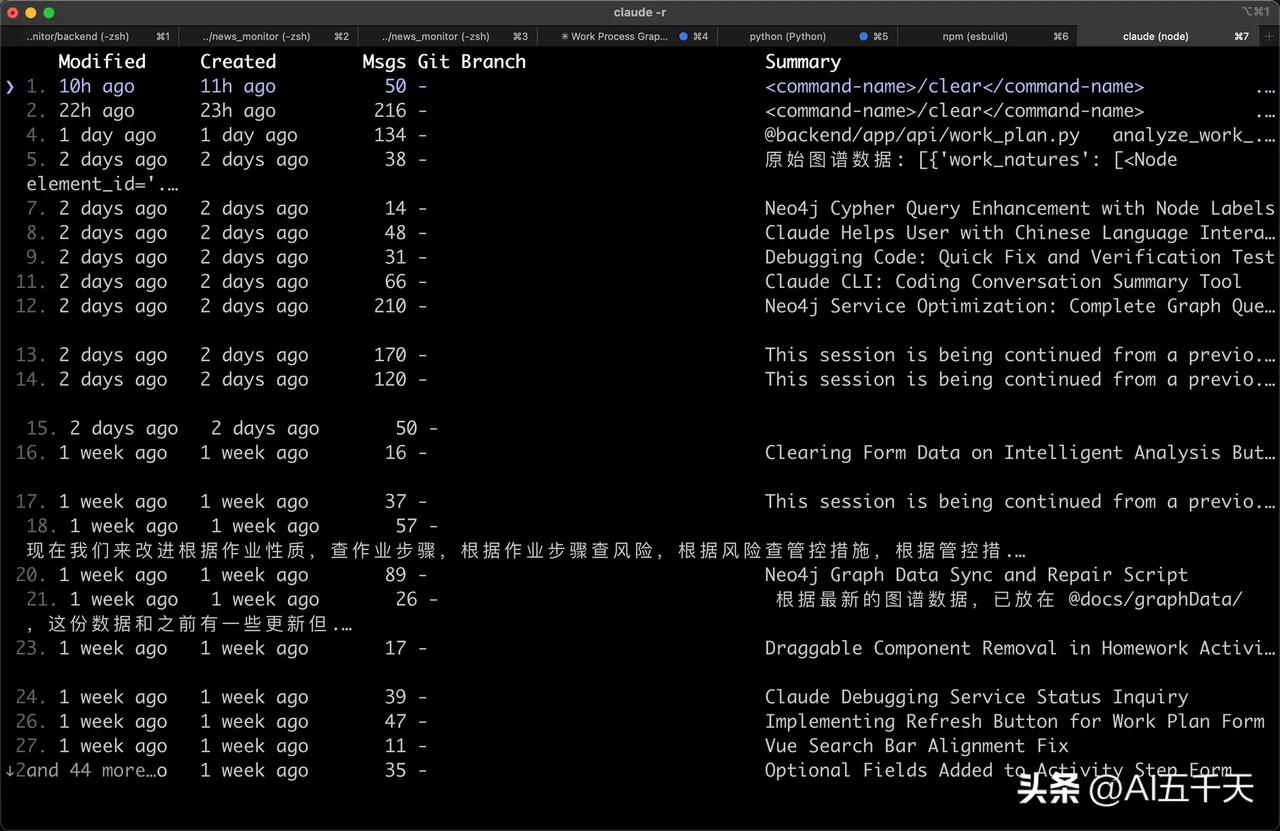Click the blue activity dot on python tab
This screenshot has width=1280, height=831.
[x=864, y=36]
